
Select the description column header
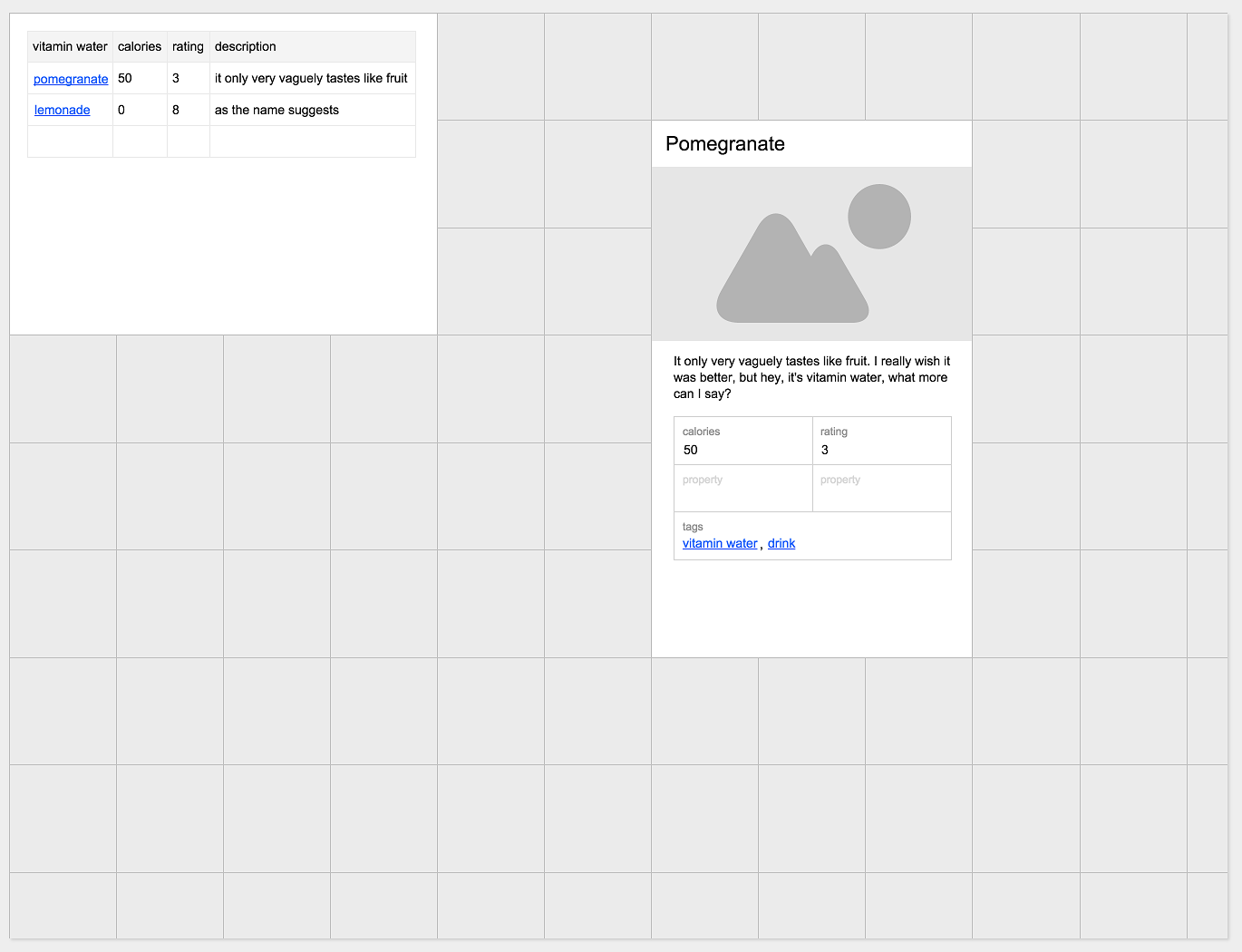(245, 46)
